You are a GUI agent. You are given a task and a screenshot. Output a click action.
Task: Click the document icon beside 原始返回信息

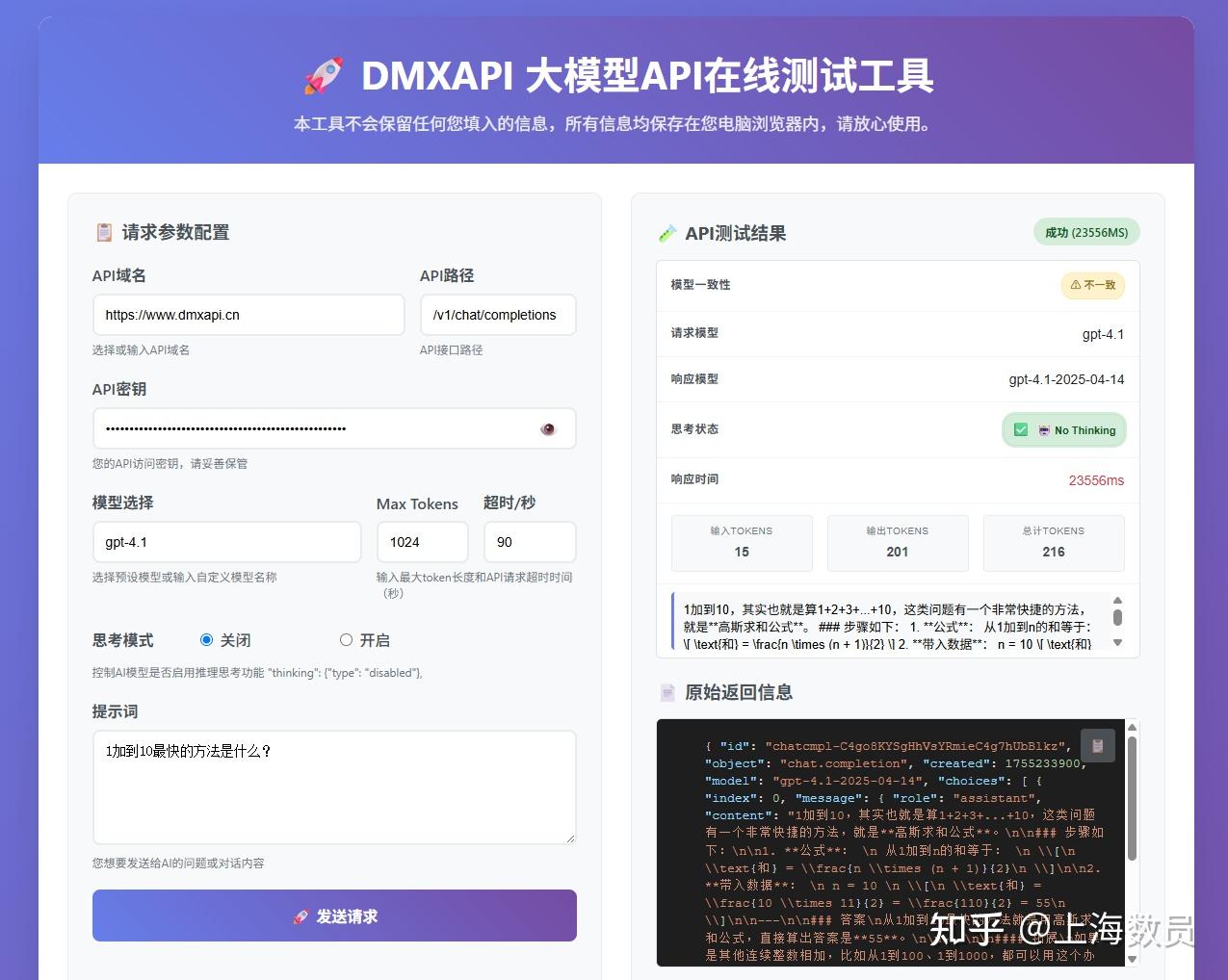click(x=667, y=692)
